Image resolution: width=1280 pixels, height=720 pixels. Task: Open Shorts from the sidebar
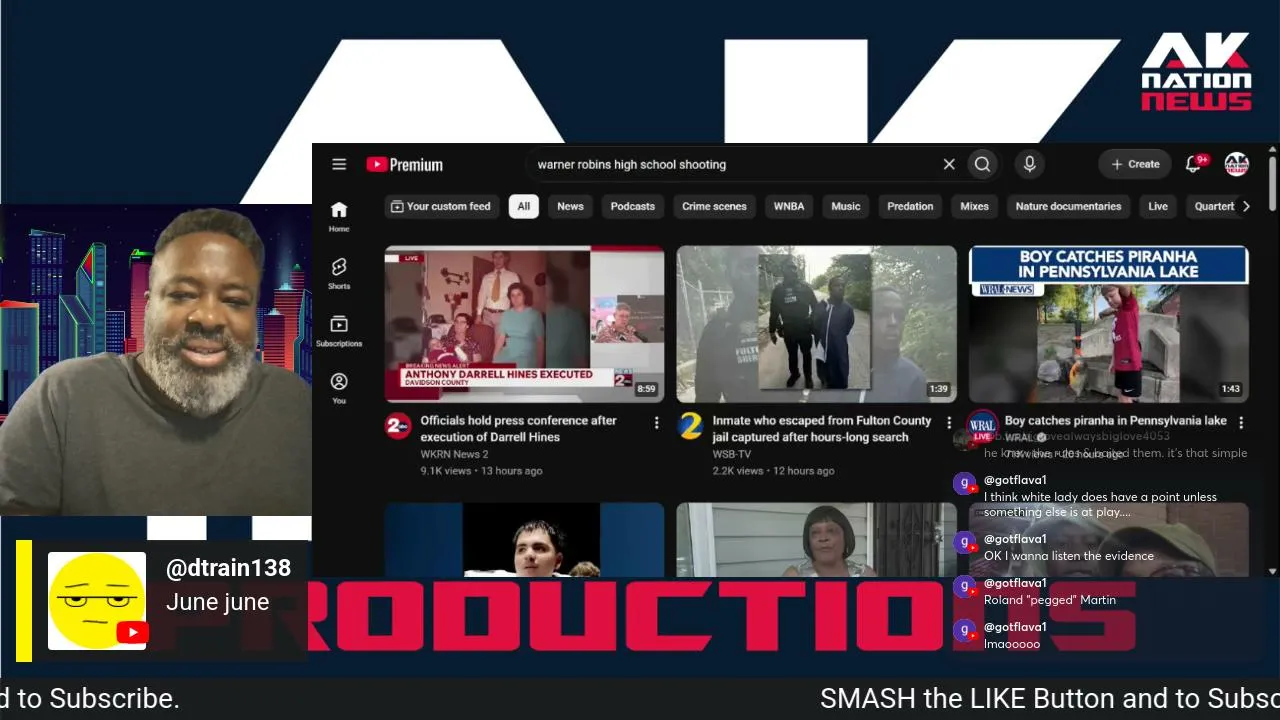[x=339, y=272]
